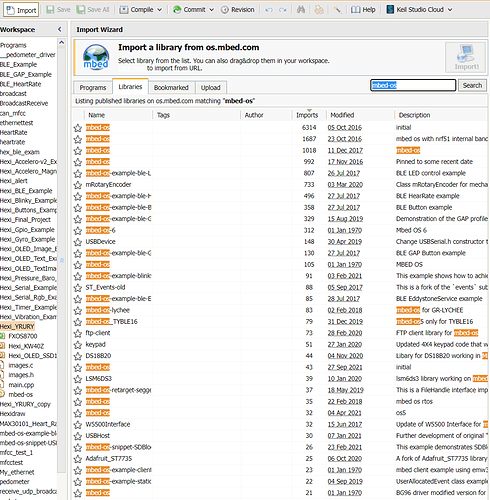Image resolution: width=490 pixels, height=500 pixels.
Task: Sort by the Imports column header
Action: click(x=307, y=115)
